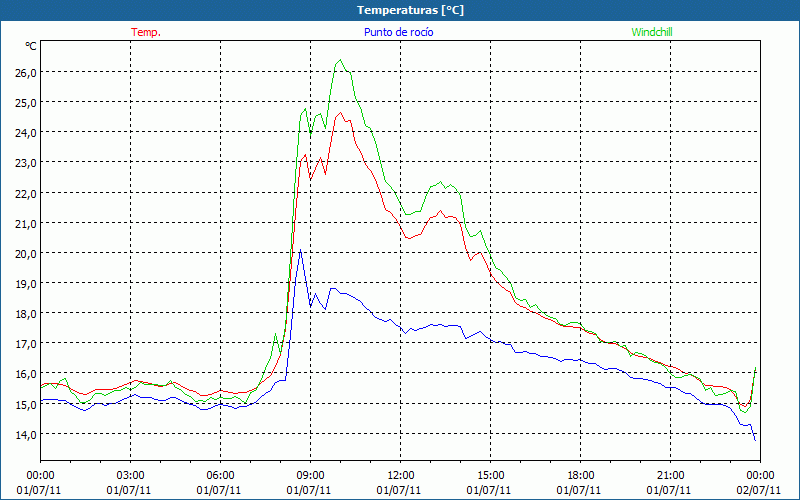This screenshot has height=500, width=800.
Task: Click the 03:00 time axis label
Action: coord(131,475)
